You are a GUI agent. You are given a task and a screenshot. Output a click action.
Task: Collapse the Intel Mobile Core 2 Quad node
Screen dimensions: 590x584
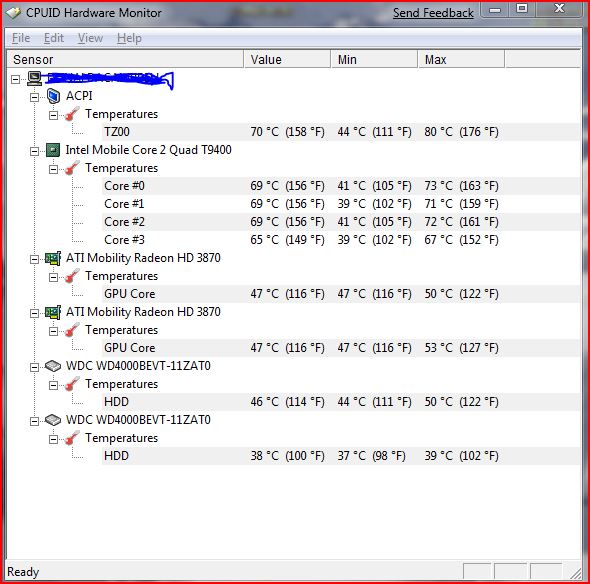[35, 152]
